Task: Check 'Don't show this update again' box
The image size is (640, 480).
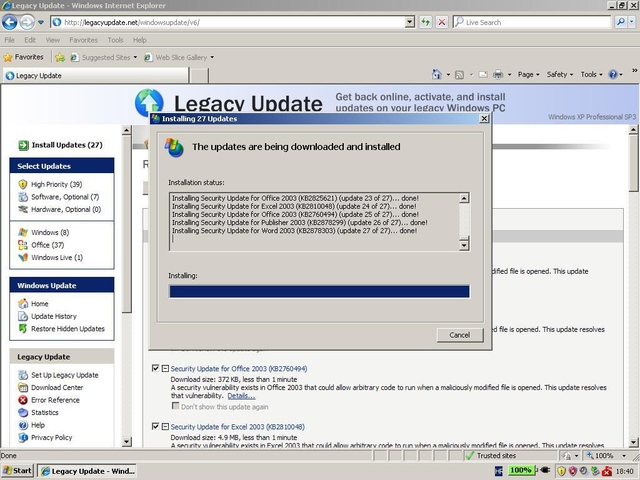Action: 177,407
